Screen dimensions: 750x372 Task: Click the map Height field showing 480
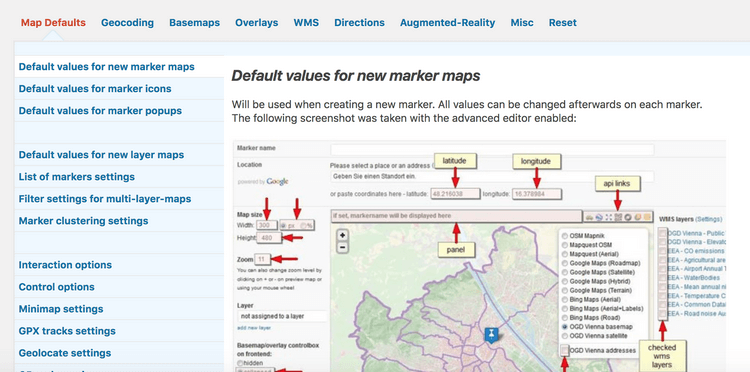point(269,238)
